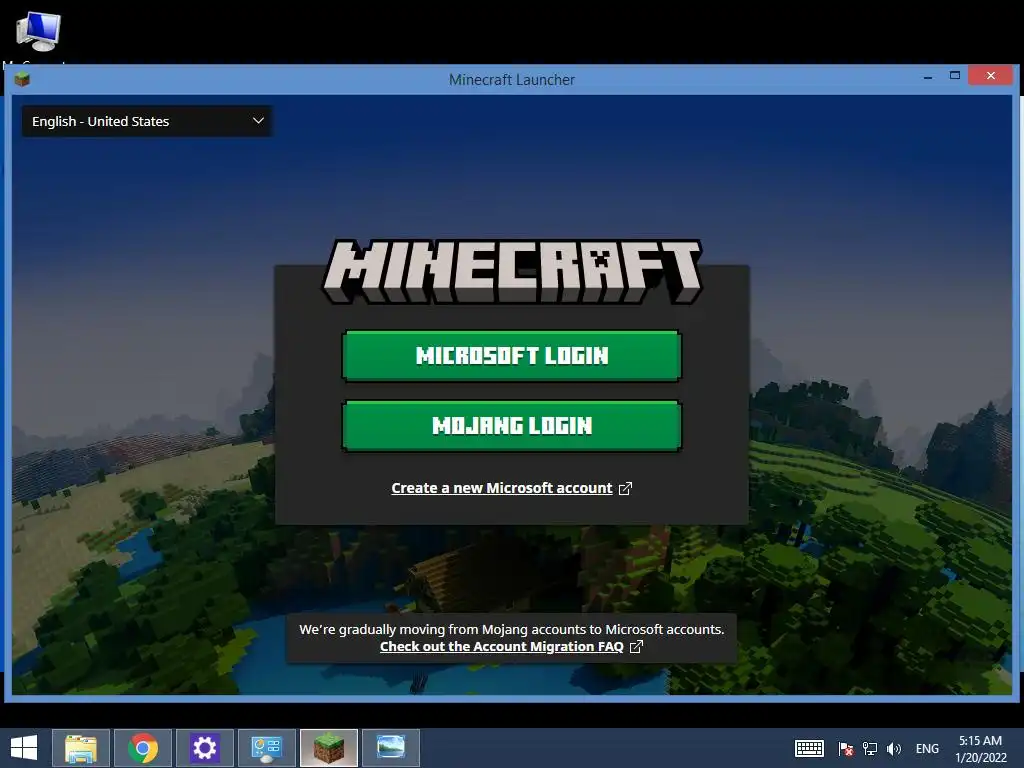Image resolution: width=1024 pixels, height=768 pixels.
Task: Open the network status tray icon
Action: [870, 748]
